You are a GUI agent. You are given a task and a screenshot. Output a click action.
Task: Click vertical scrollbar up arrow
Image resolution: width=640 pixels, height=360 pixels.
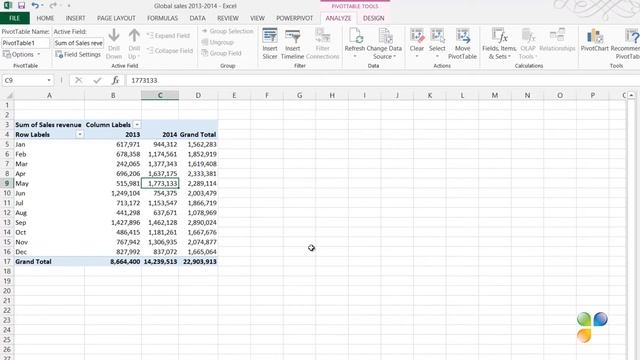(x=631, y=95)
